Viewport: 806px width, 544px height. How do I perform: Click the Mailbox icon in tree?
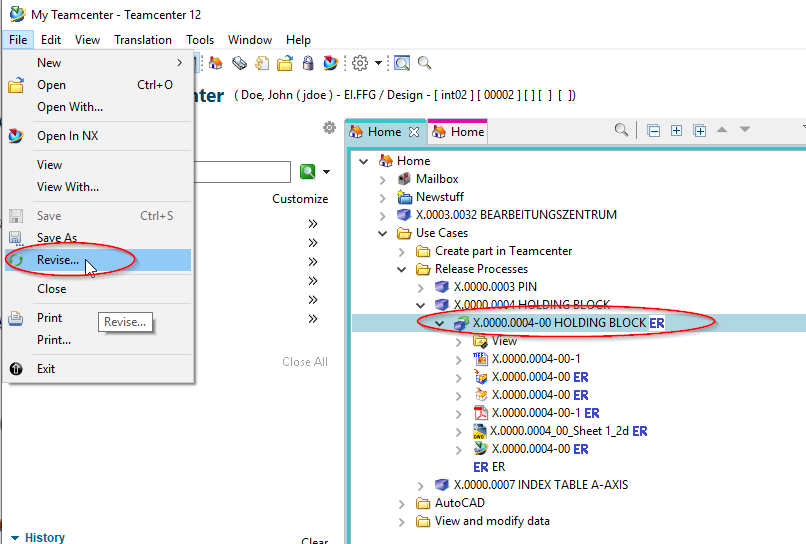tap(404, 179)
